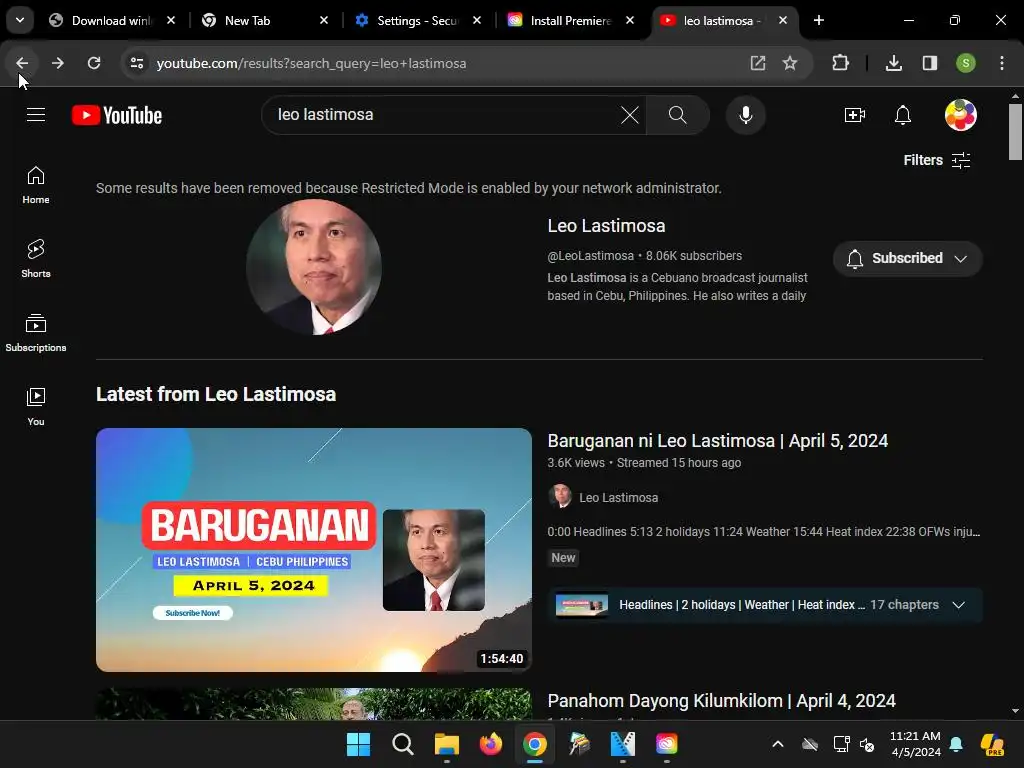1024x768 pixels.
Task: Open Windows taskbar search
Action: [x=402, y=744]
